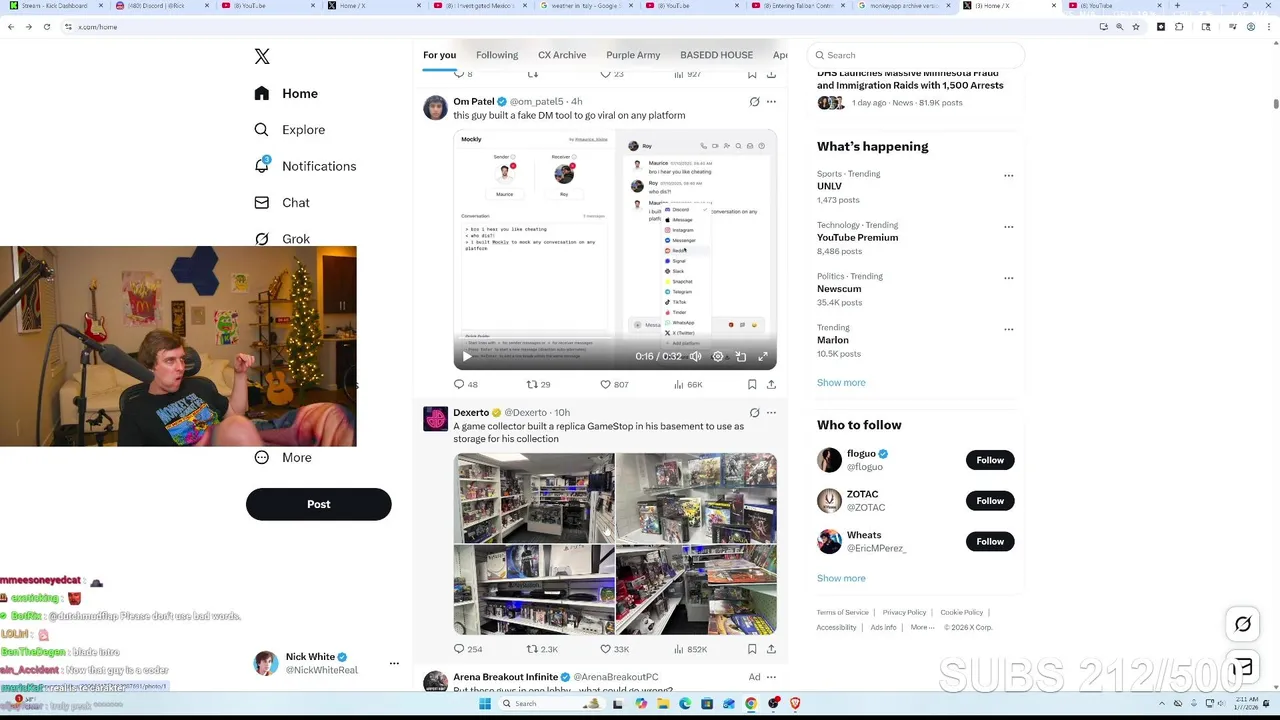Screen dimensions: 1280x720
Task: Bookmark this page with the star icon
Action: [1136, 27]
